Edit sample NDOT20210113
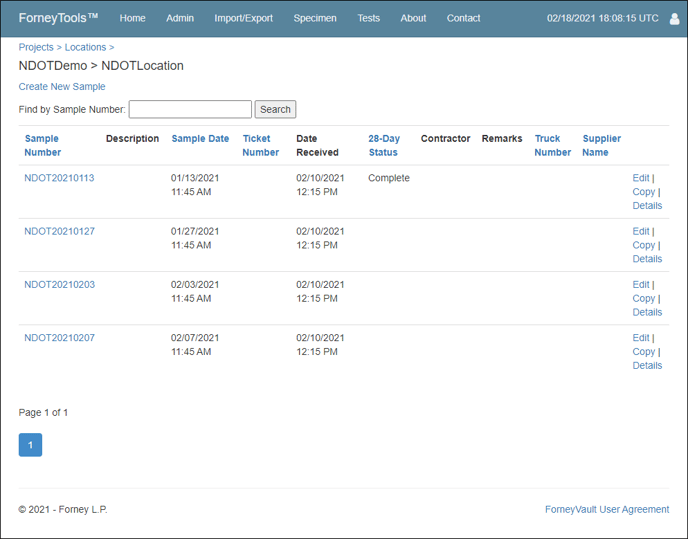This screenshot has height=539, width=688. pos(641,178)
